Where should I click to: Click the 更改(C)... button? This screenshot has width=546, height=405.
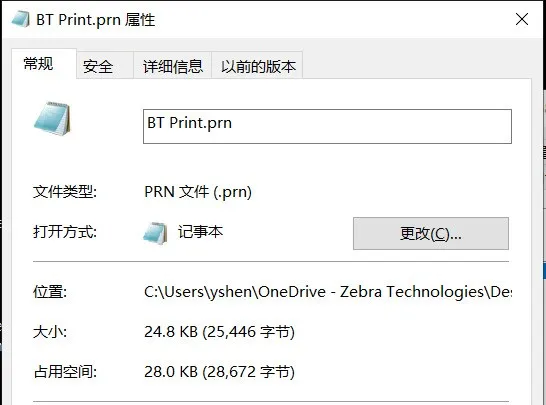click(x=431, y=233)
